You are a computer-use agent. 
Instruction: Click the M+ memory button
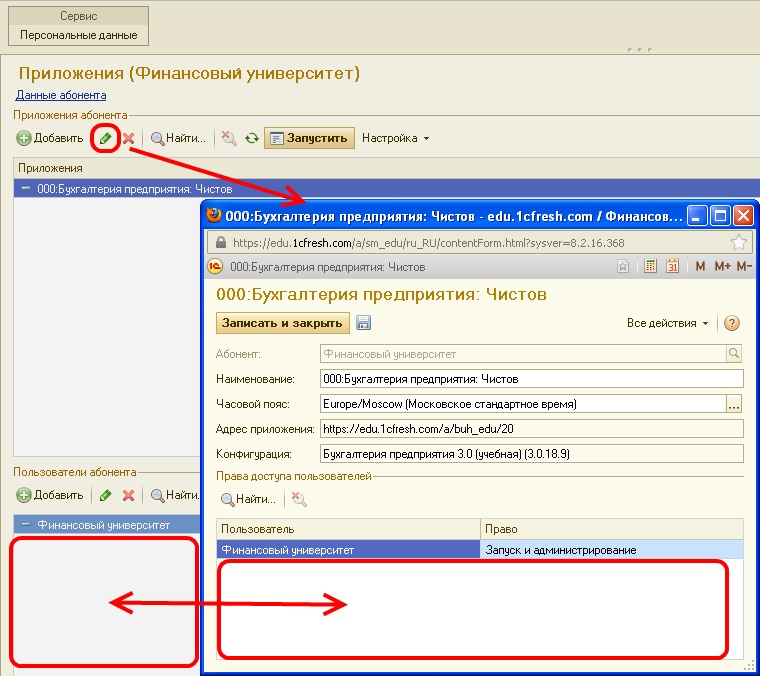723,266
